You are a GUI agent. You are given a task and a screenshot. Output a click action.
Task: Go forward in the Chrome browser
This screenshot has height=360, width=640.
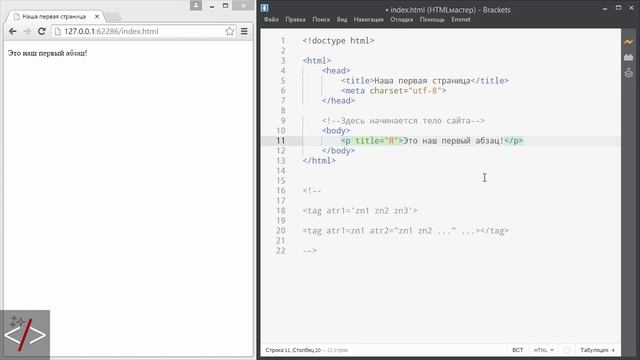tap(27, 31)
